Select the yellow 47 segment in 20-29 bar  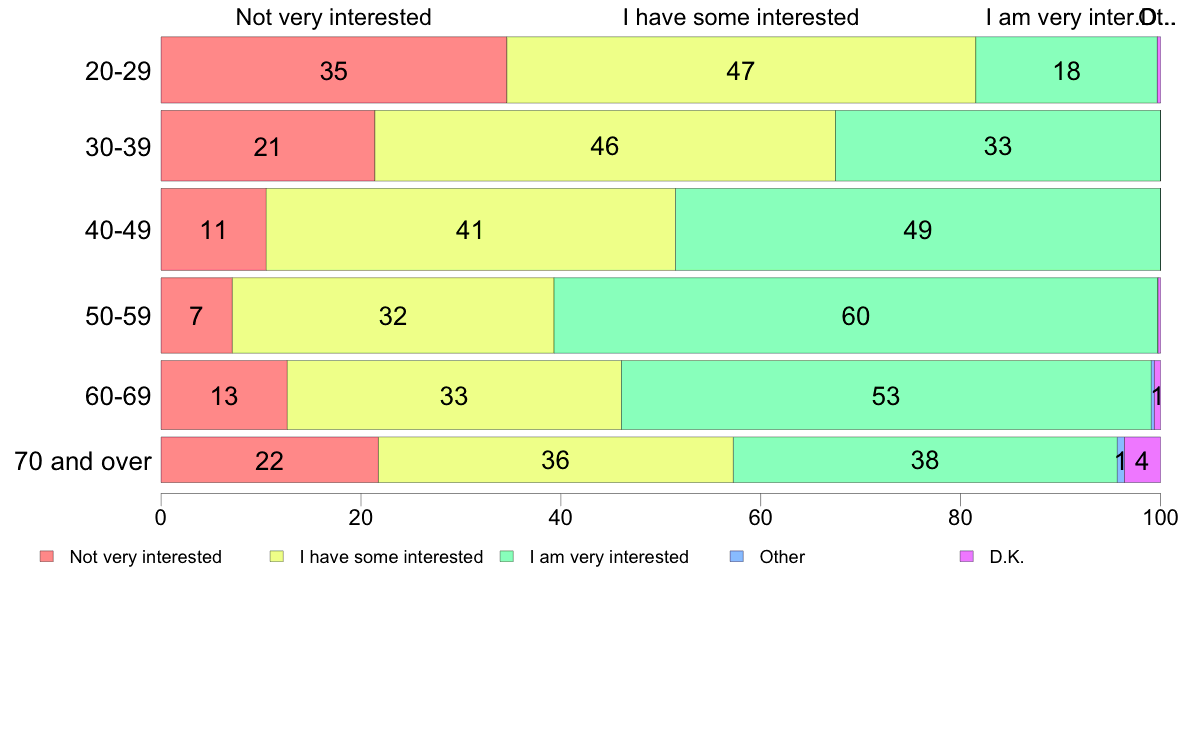tap(741, 70)
